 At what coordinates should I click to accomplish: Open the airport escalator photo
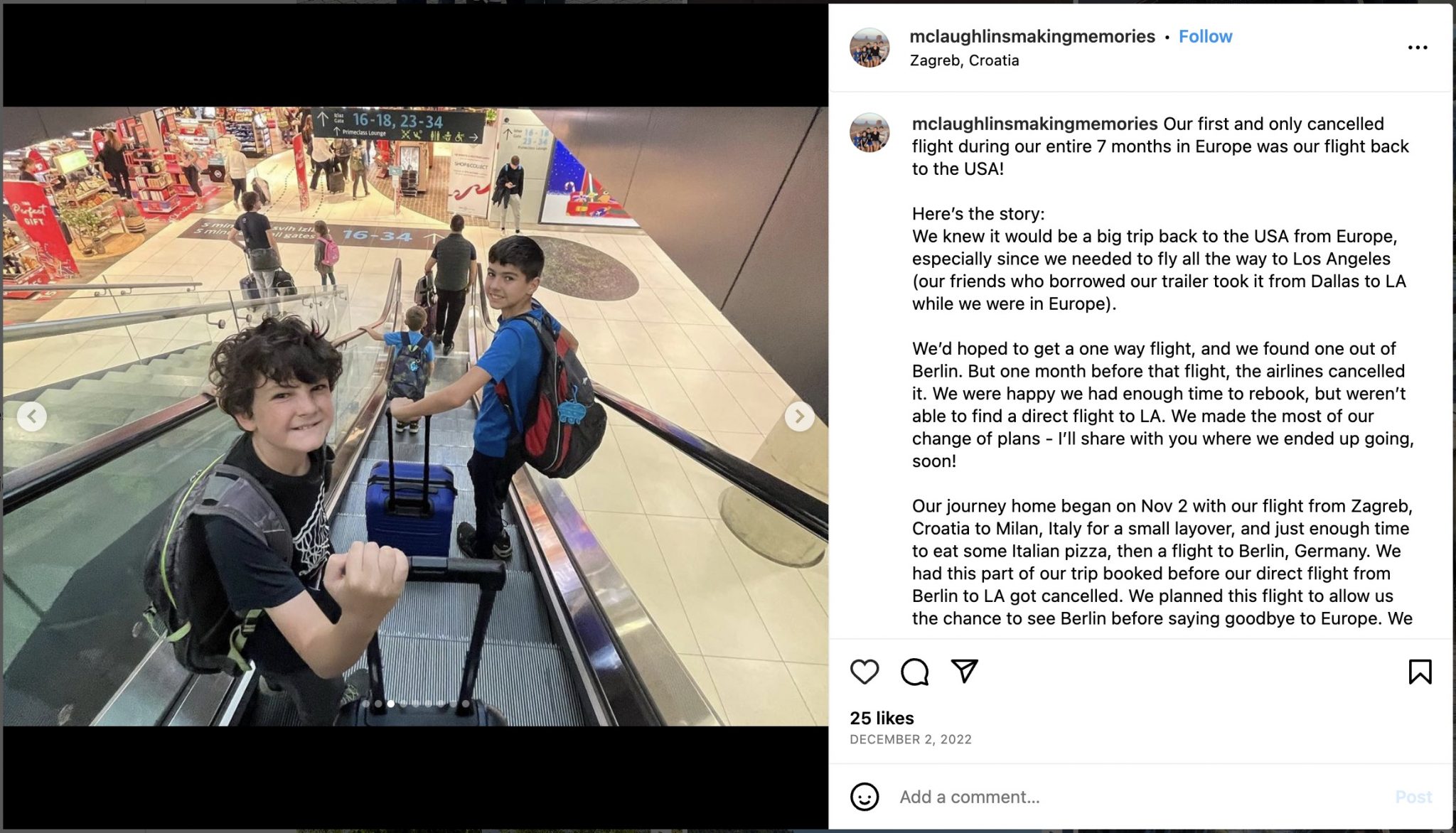click(x=415, y=416)
